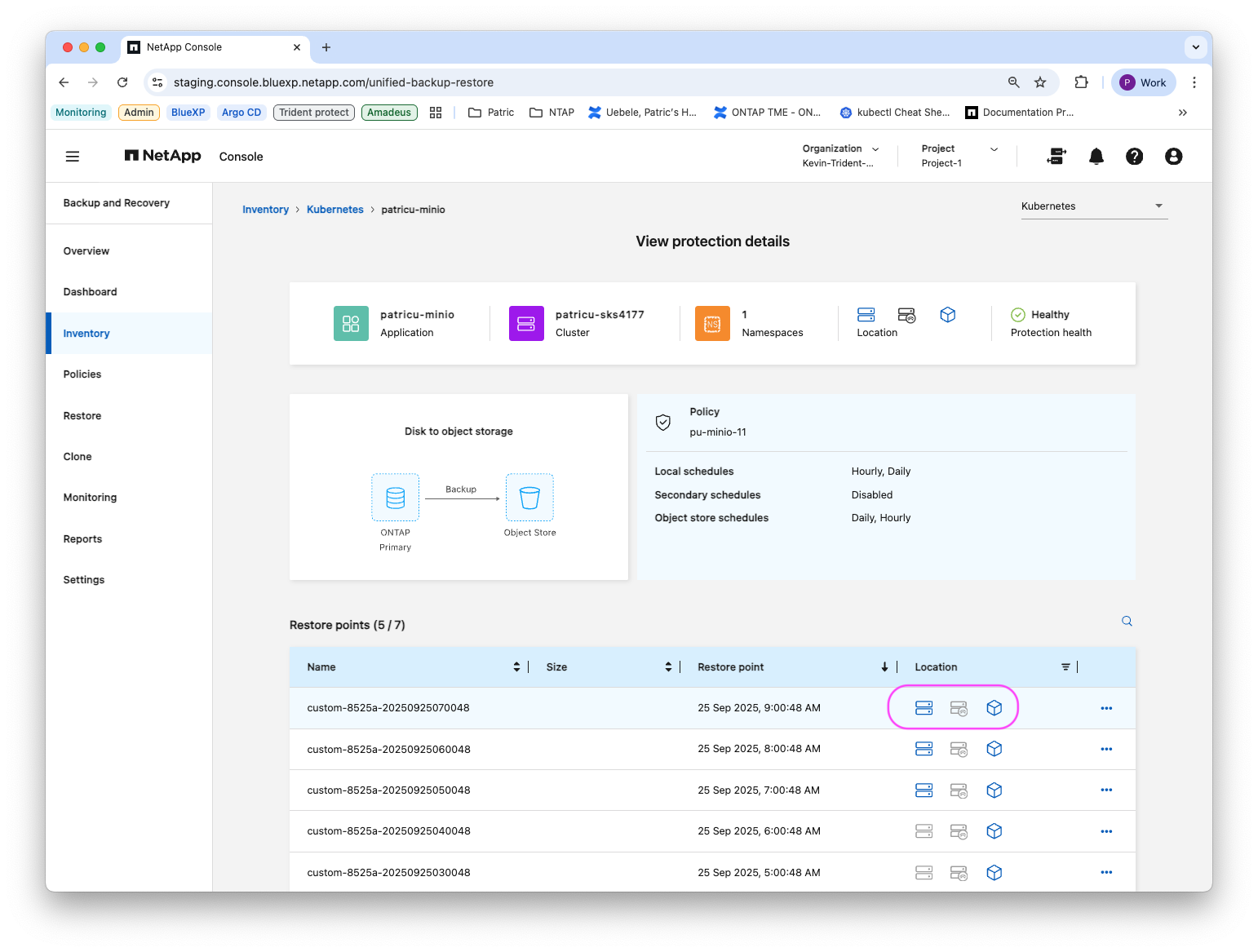Open the notifications bell
This screenshot has width=1258, height=952.
tap(1096, 157)
